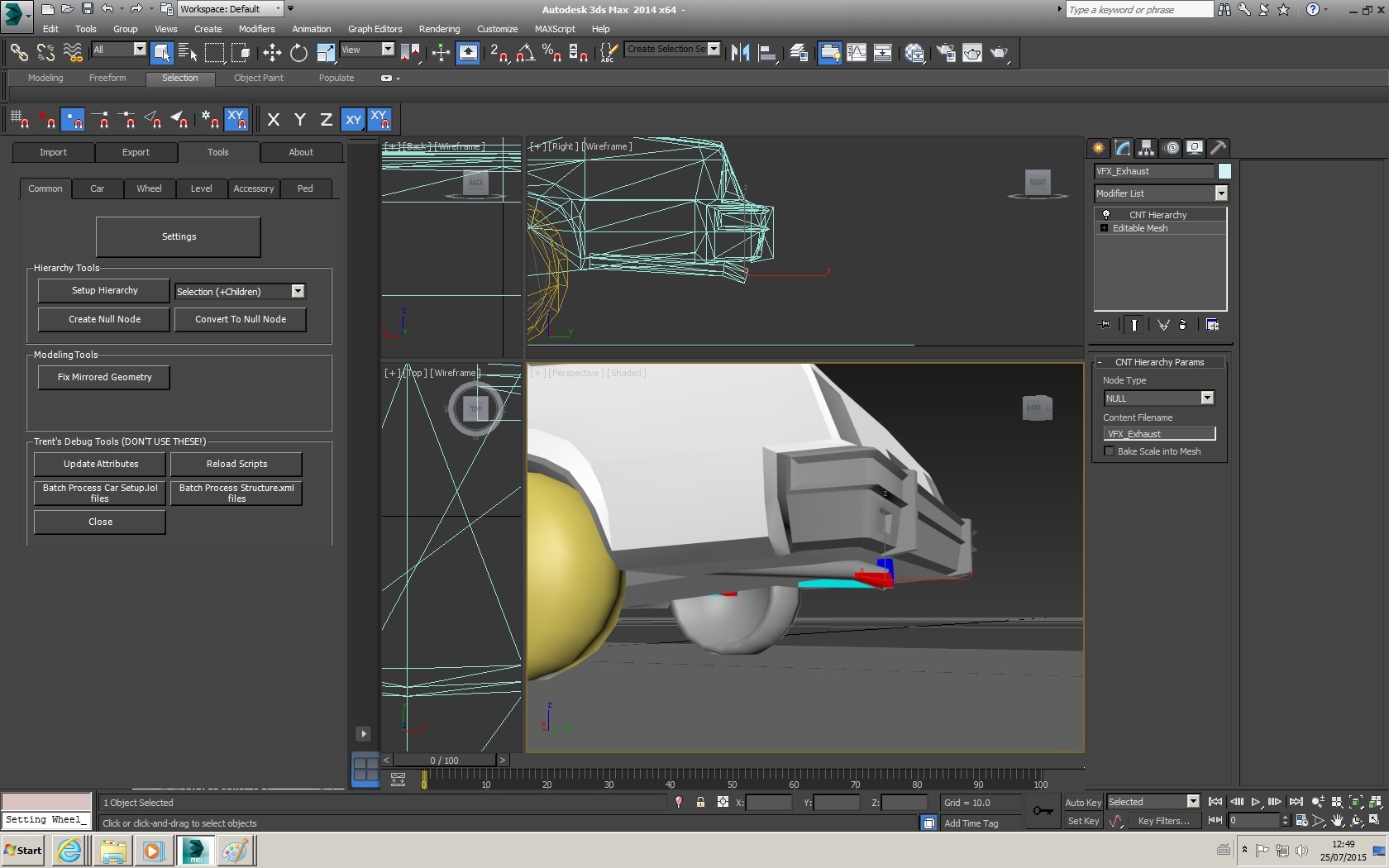Toggle the selection lock padlock

tap(700, 803)
